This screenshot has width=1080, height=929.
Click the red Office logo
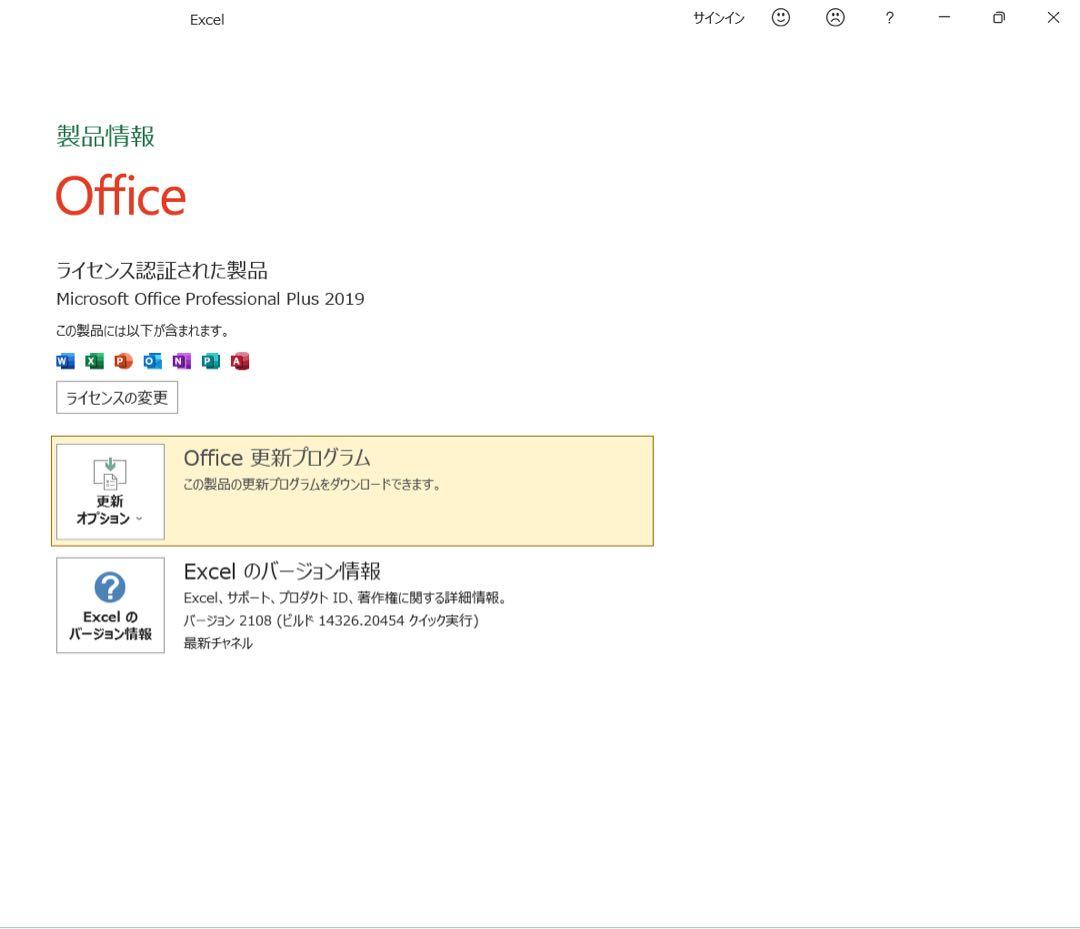(121, 196)
